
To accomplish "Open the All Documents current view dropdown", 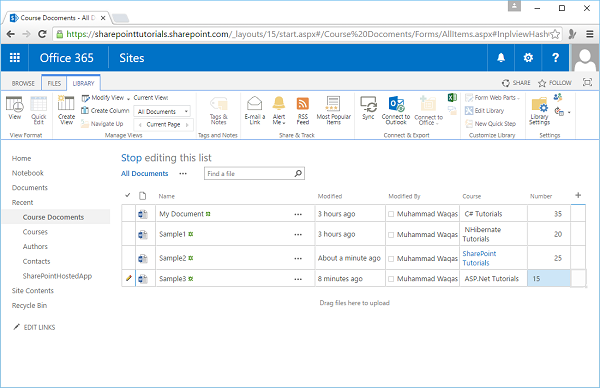I will tap(163, 111).
